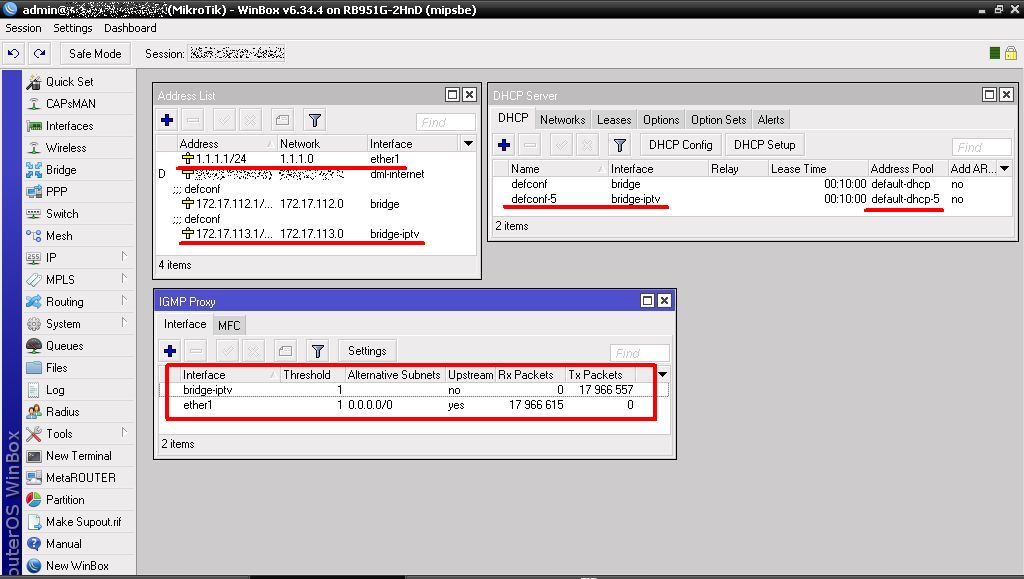Click Find field in Address List
Image resolution: width=1024 pixels, height=579 pixels.
[x=446, y=122]
